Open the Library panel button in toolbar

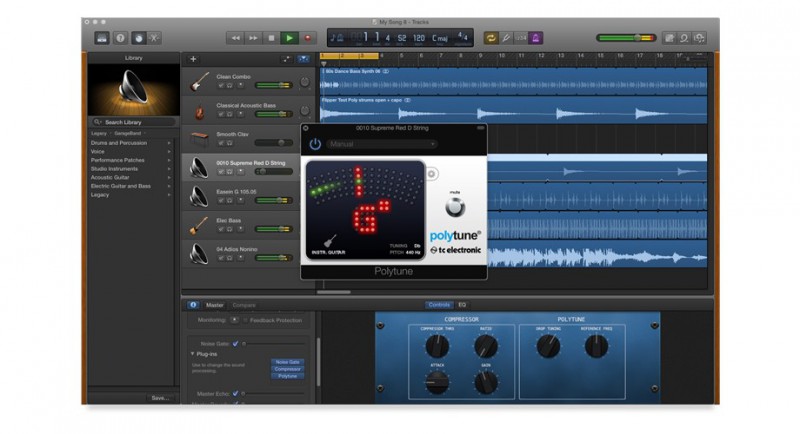102,38
